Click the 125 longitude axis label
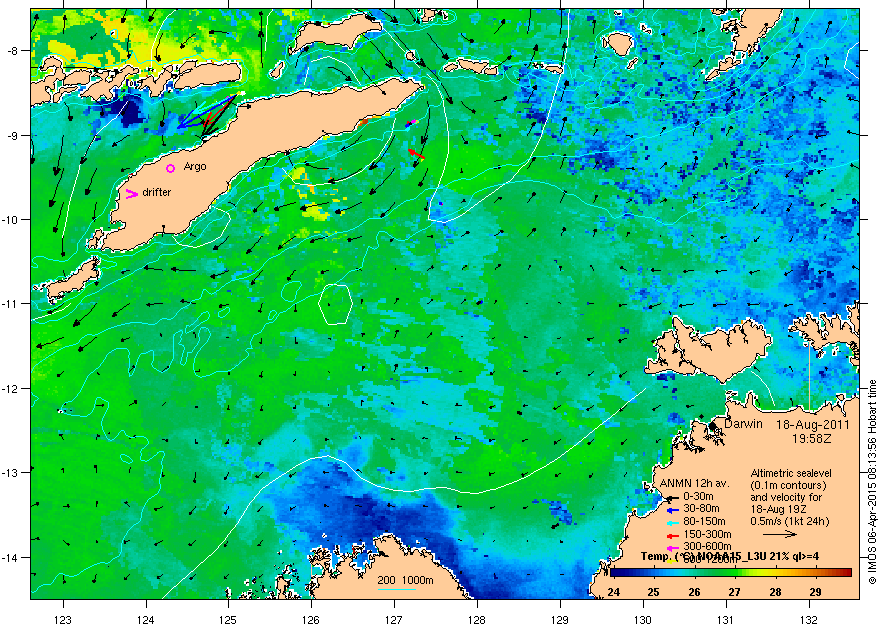Screen dimensions: 880x630 pos(228,620)
